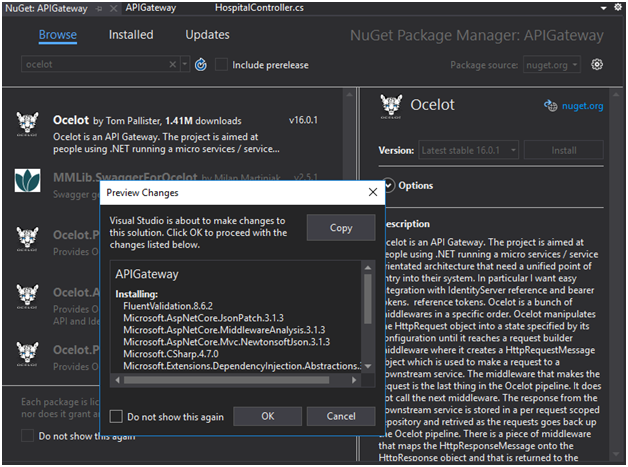Click the Ocelot package icon in results list
Screen dimensions: 628x467
tap(27, 124)
